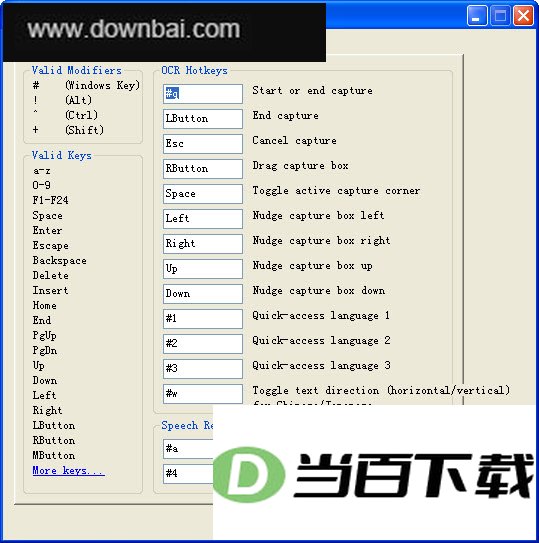The image size is (539, 543).
Task: Click the 'Nudge capture box left' field
Action: [203, 219]
